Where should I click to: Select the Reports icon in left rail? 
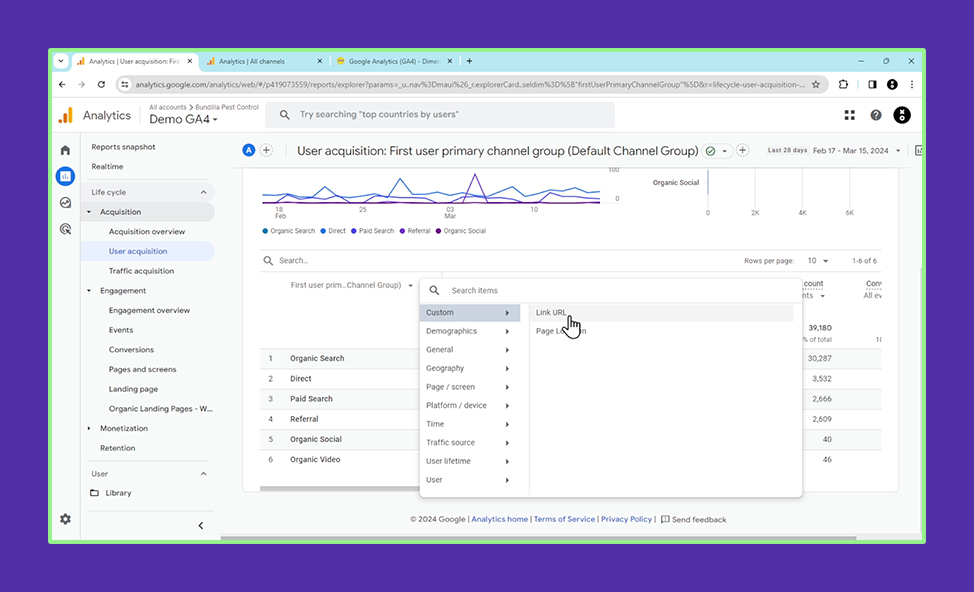click(x=65, y=176)
